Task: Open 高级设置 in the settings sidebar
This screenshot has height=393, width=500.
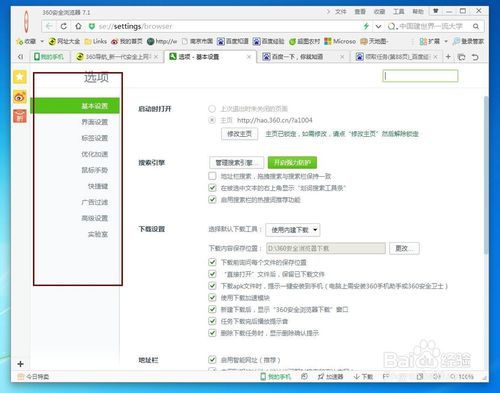Action: coord(94,218)
